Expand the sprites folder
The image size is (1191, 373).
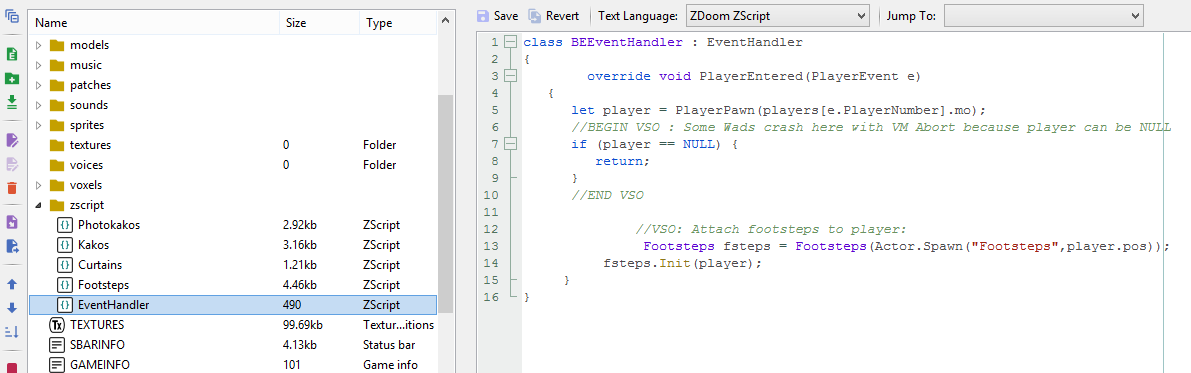click(38, 125)
